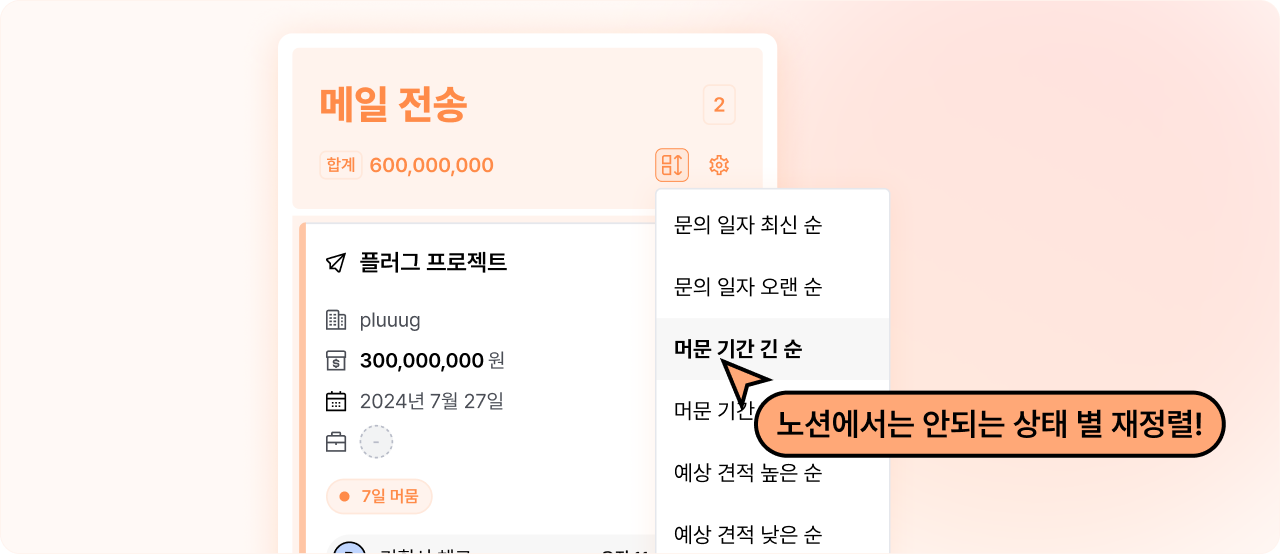Click the empty dashed assignee circle
The width and height of the screenshot is (1280, 554).
pos(376,441)
